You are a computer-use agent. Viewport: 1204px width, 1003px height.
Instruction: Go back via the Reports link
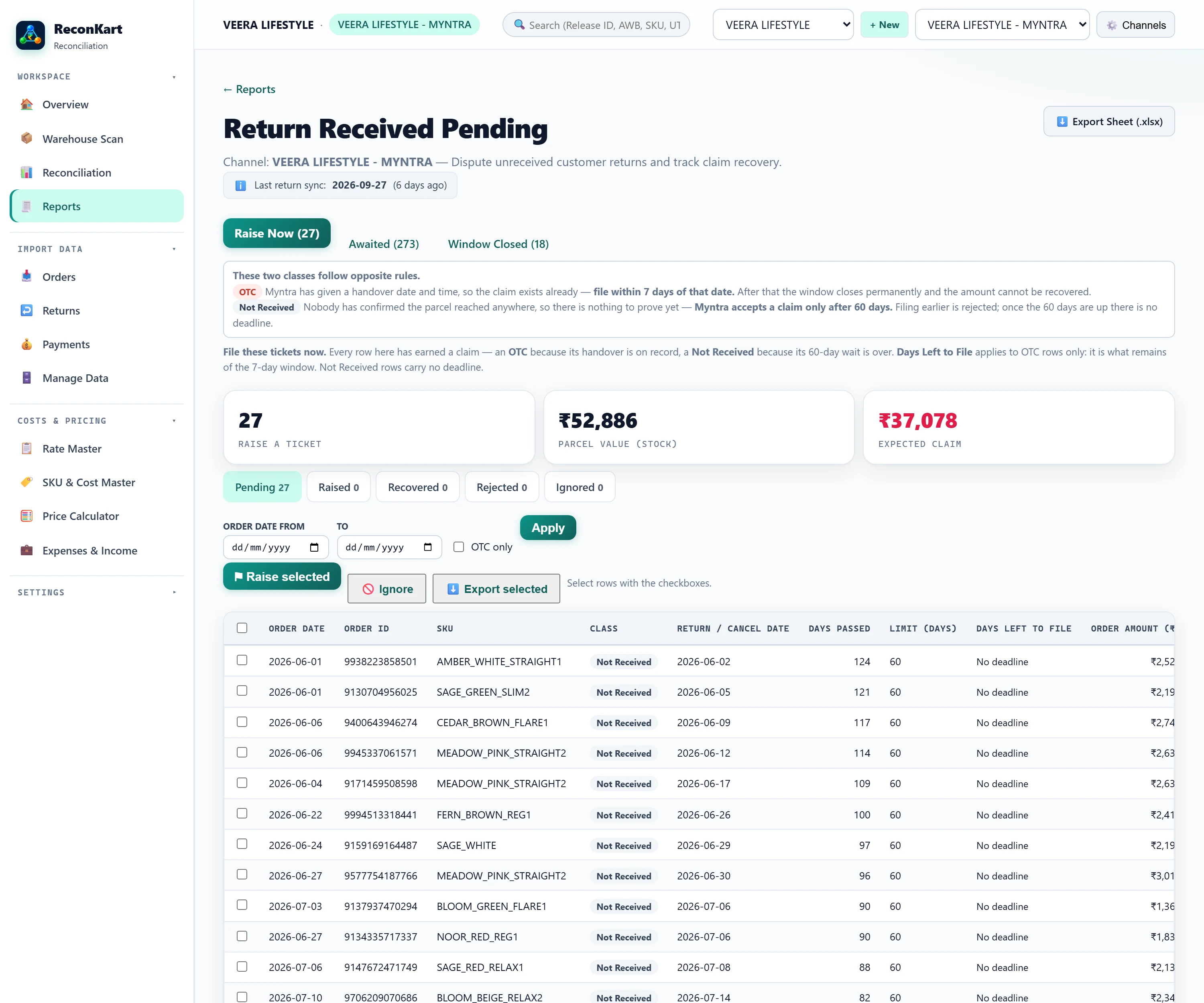(x=249, y=89)
